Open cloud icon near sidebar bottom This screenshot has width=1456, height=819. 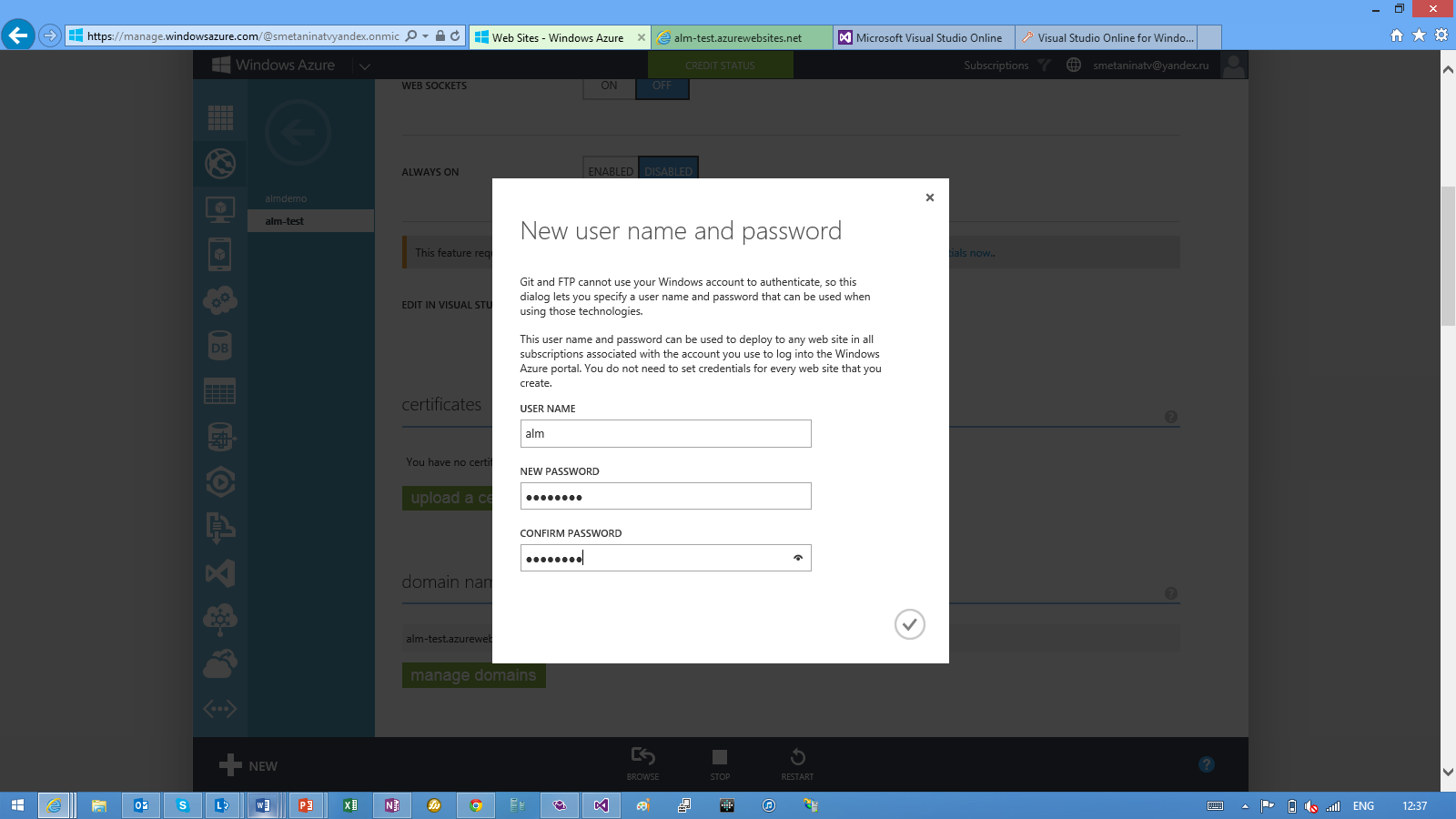click(220, 663)
